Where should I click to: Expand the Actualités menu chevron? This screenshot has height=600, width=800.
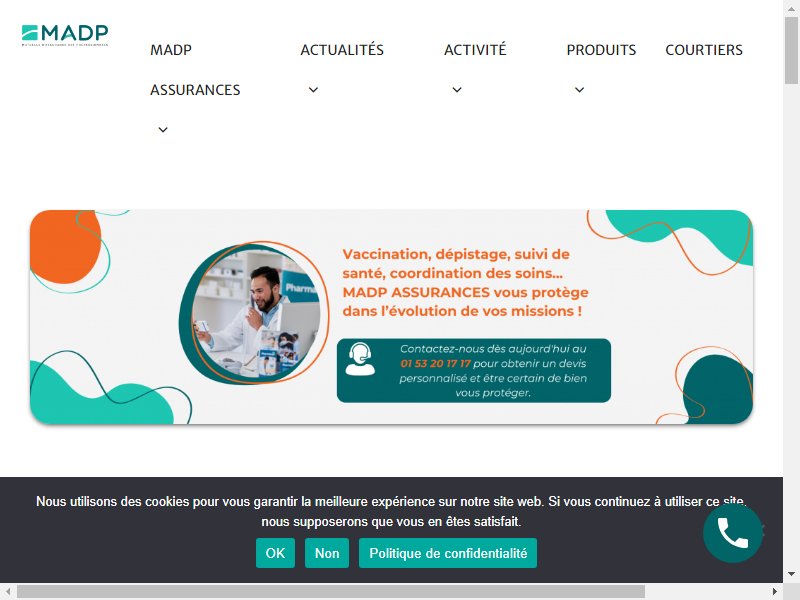tap(313, 90)
